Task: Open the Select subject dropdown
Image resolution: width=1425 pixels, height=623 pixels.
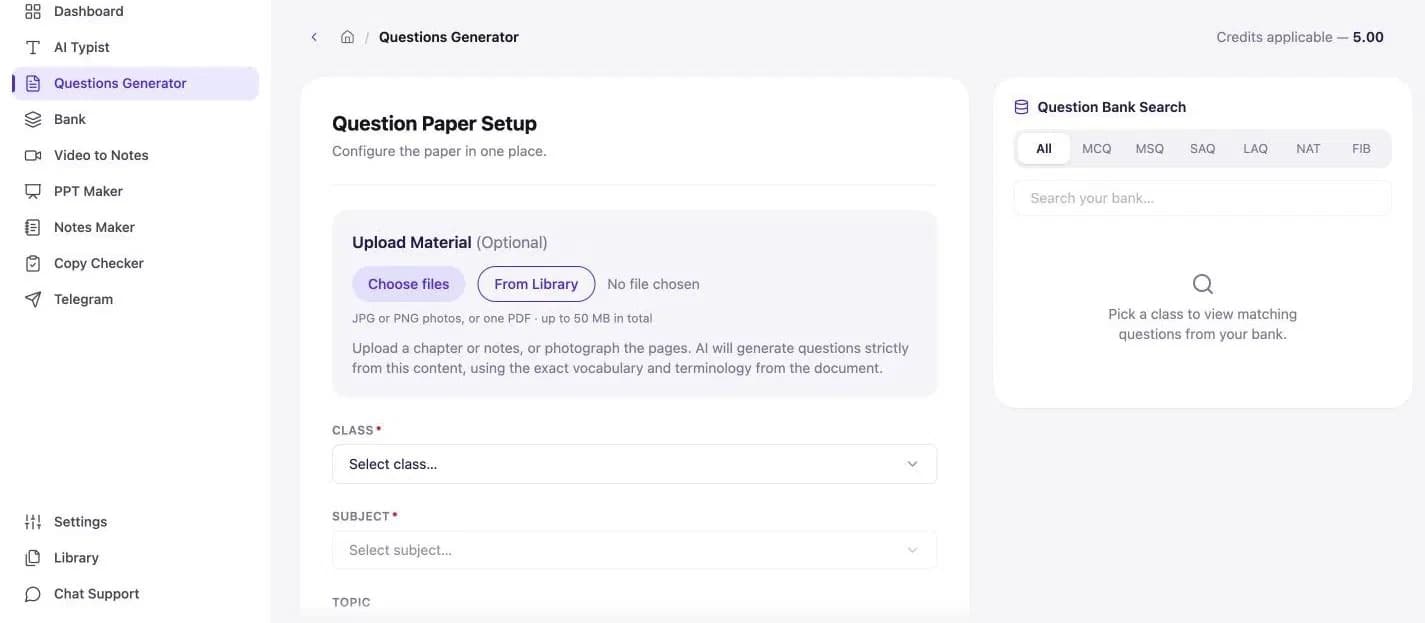Action: coord(634,550)
